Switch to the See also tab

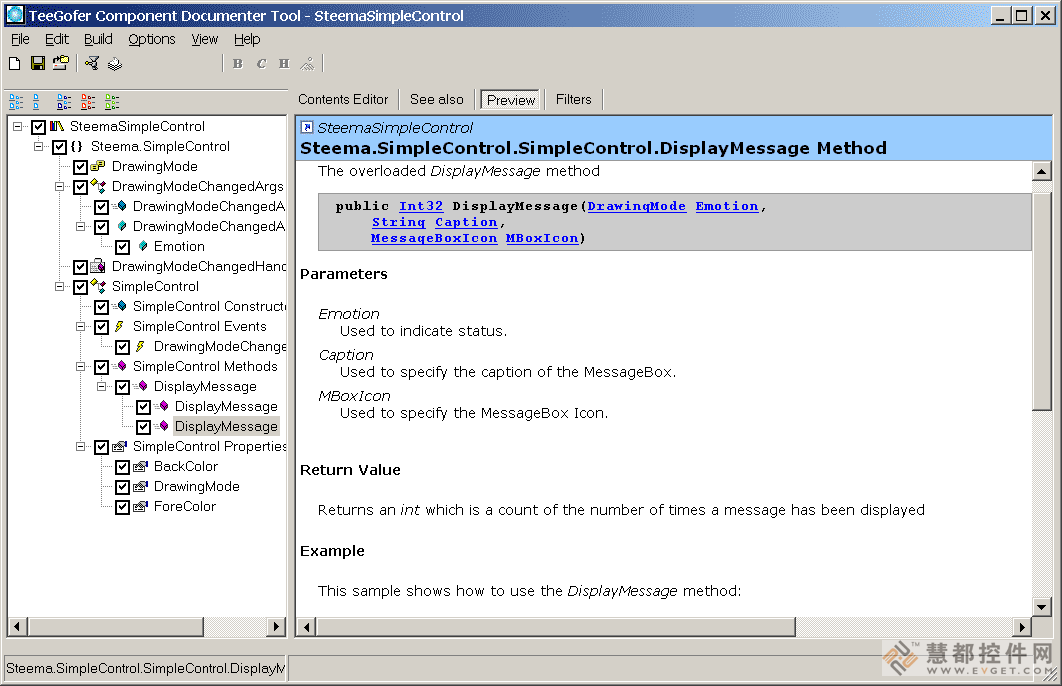pos(437,100)
